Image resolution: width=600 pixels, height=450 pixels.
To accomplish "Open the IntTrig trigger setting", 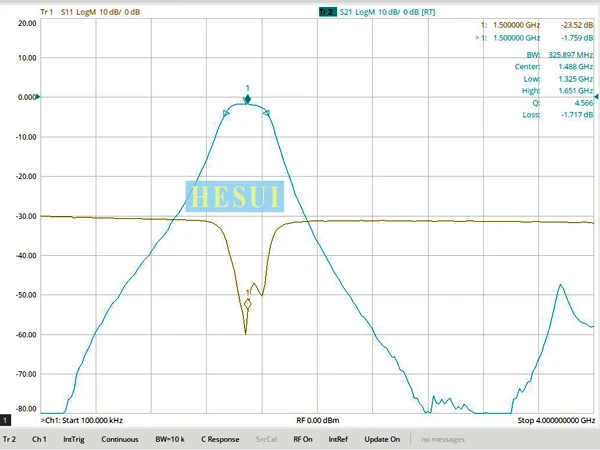I will pos(73,439).
